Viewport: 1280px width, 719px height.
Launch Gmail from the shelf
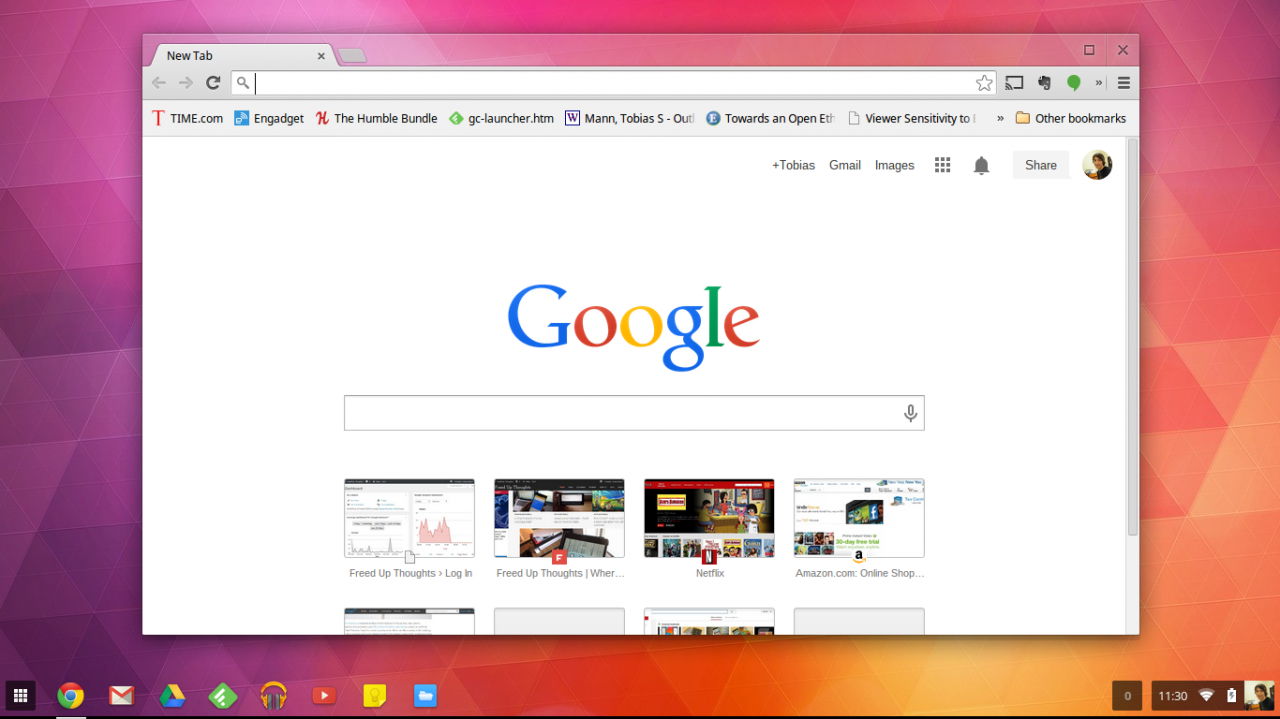(x=121, y=695)
